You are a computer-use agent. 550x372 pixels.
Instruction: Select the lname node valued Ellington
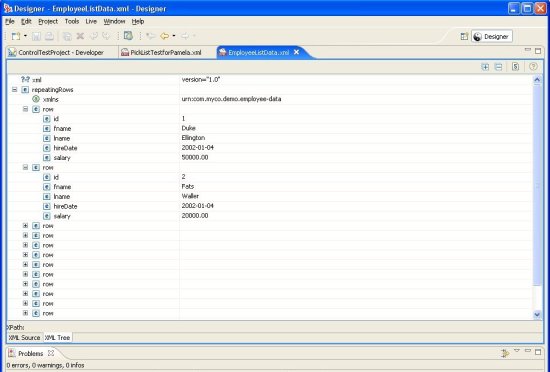62,138
